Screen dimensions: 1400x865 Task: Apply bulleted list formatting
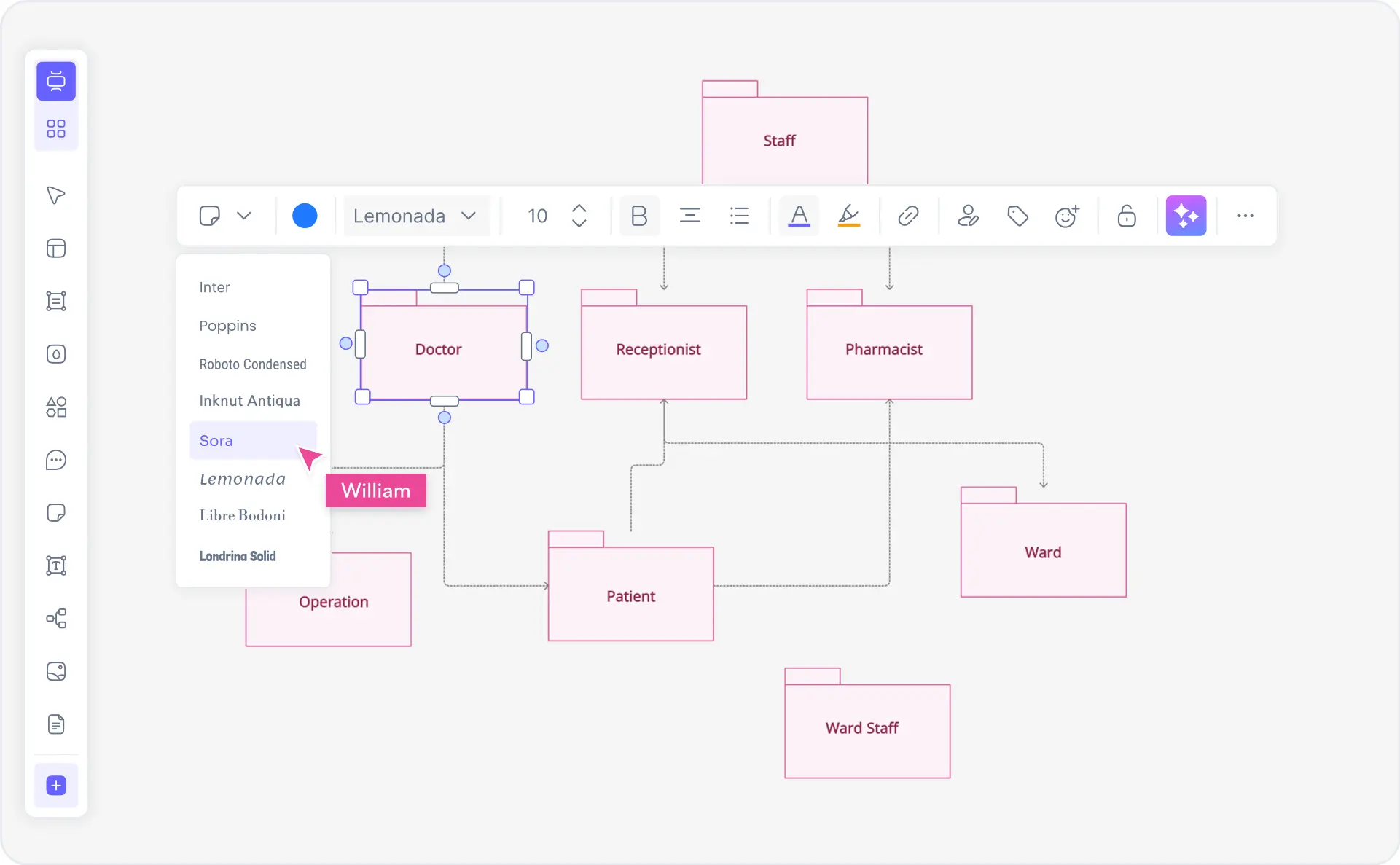[740, 215]
